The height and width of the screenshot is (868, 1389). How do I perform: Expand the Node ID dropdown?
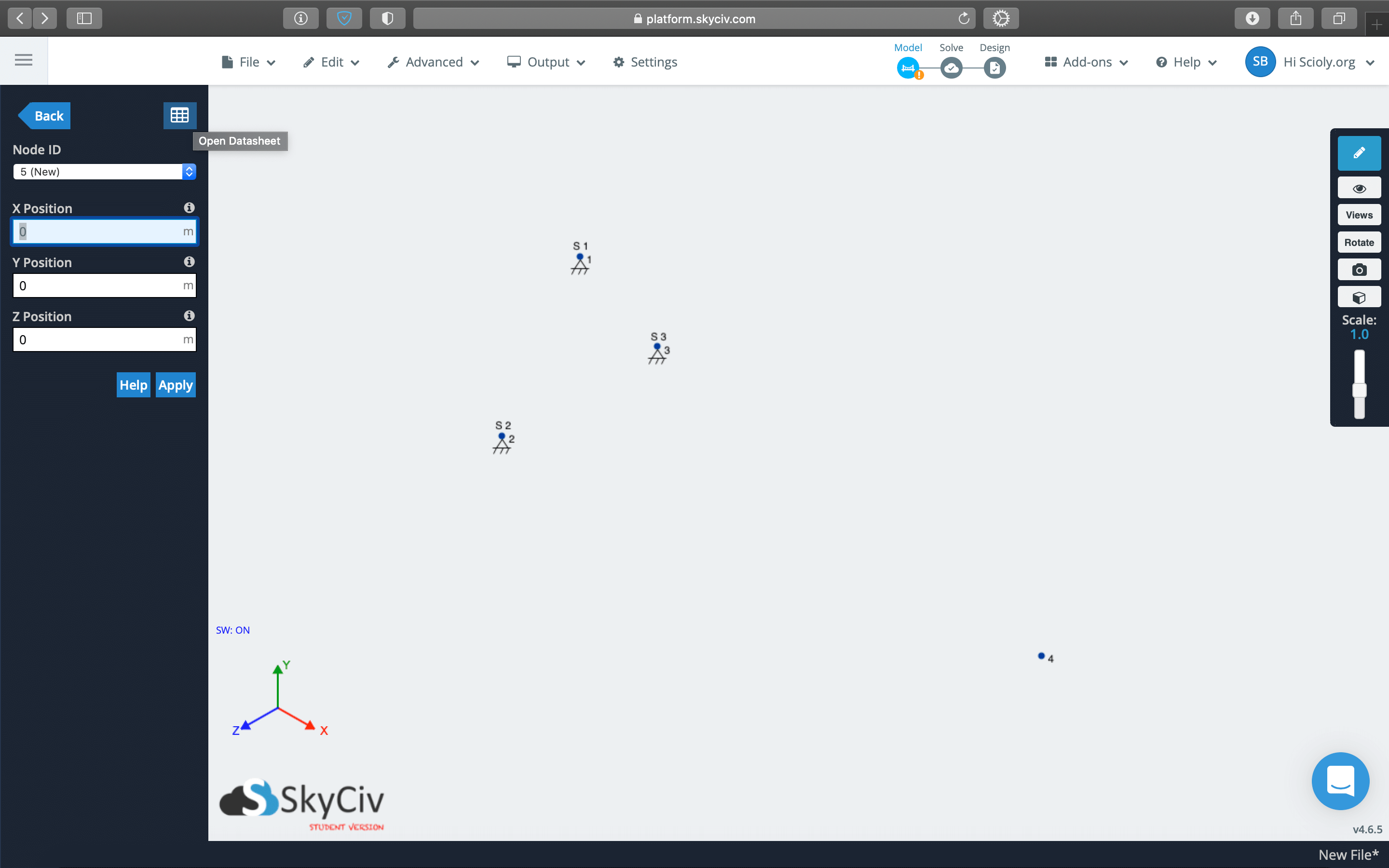click(105, 172)
